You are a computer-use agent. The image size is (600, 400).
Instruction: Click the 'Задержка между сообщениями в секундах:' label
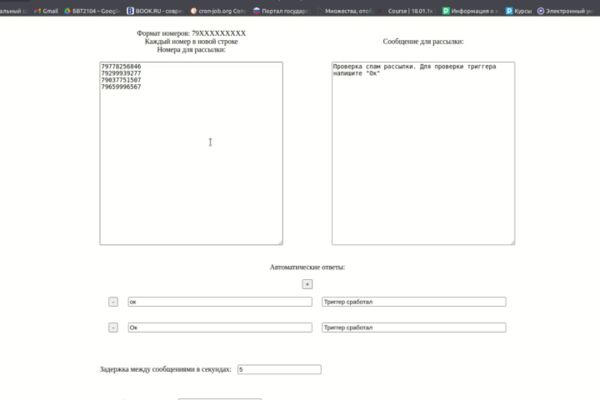click(x=166, y=369)
